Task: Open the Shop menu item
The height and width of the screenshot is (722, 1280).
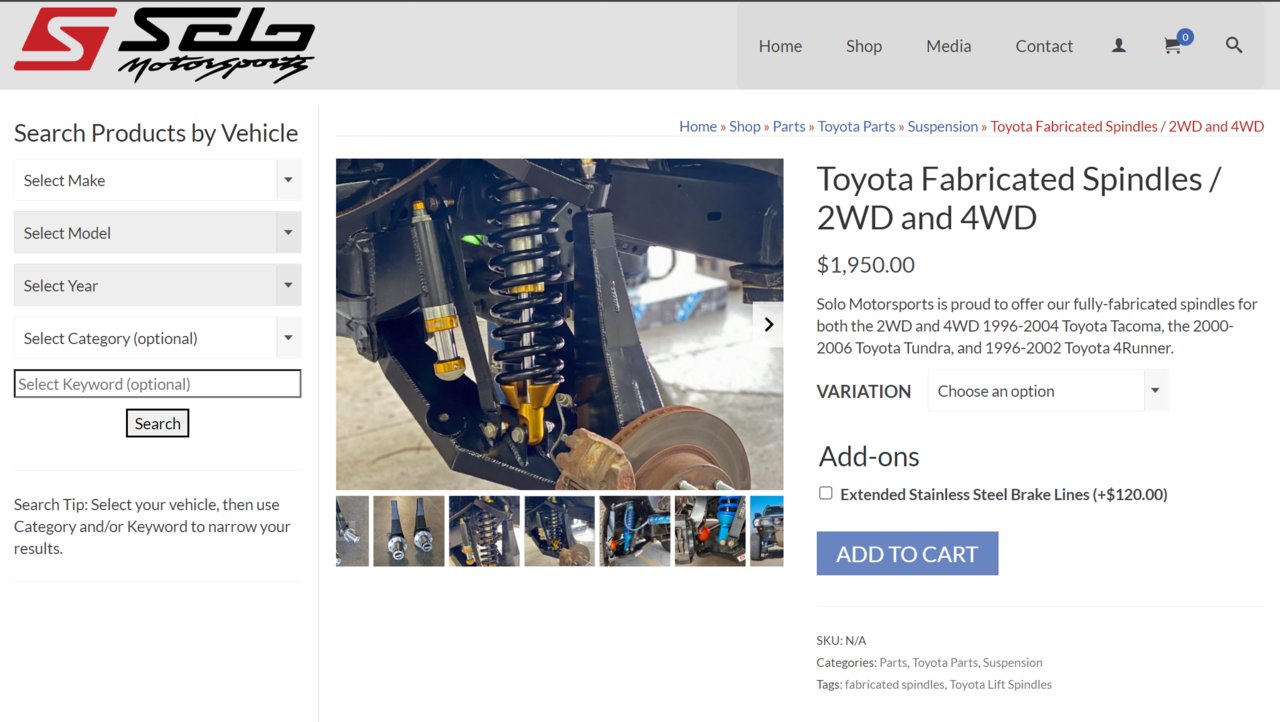Action: pyautogui.click(x=864, y=46)
